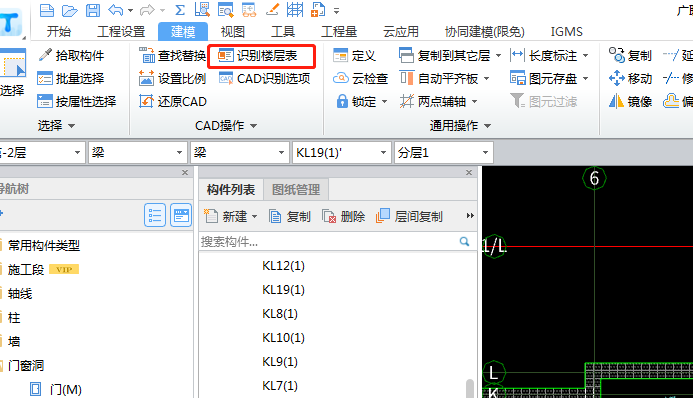
Task: Click 层间复制 in component list toolbar
Action: (x=409, y=216)
